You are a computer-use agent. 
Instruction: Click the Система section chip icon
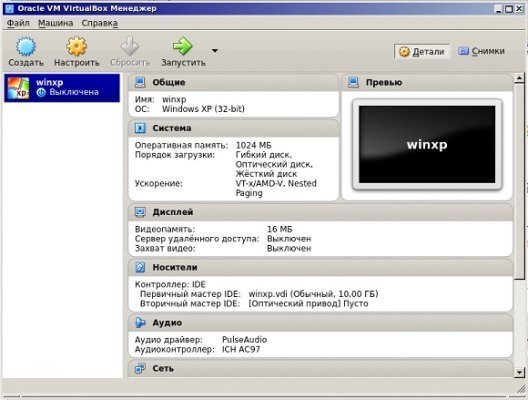tap(140, 128)
